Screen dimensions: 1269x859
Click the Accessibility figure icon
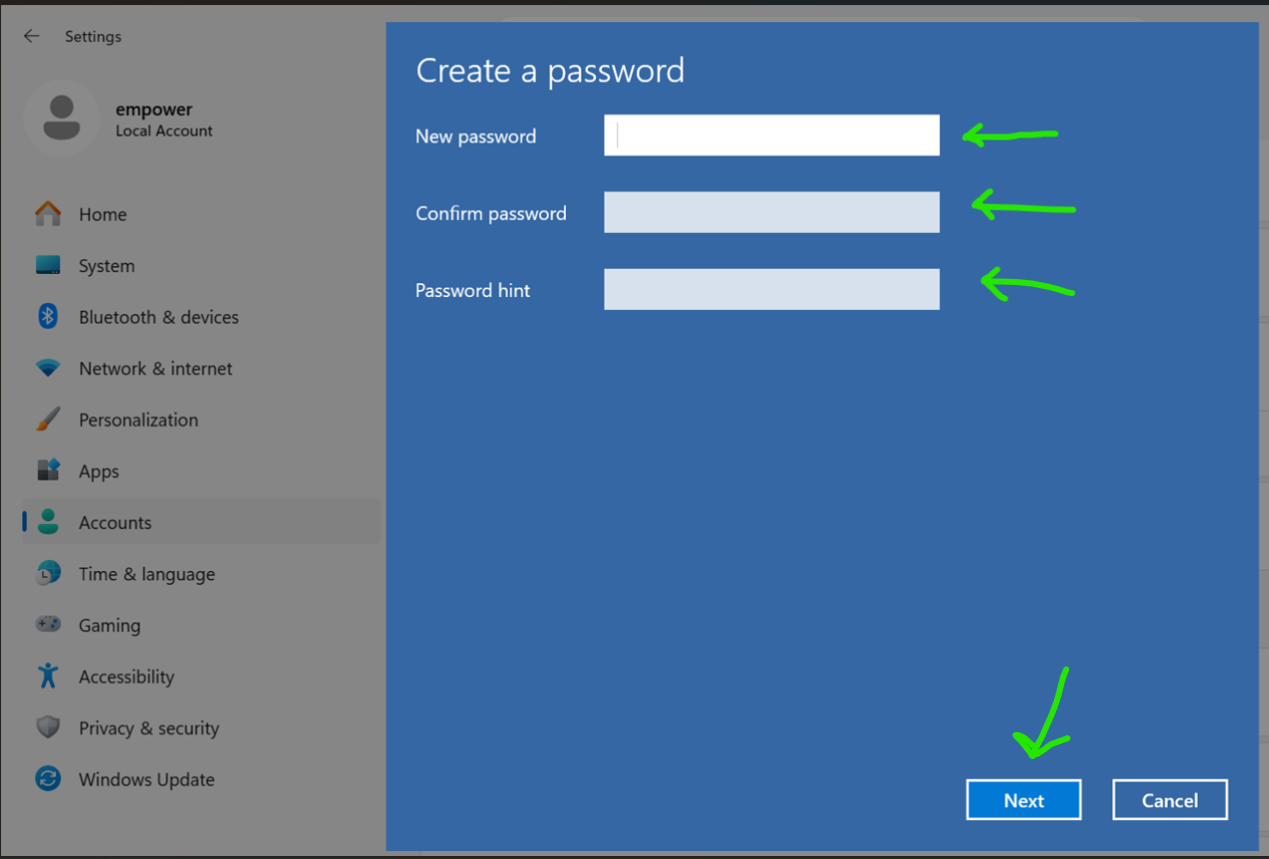[48, 676]
